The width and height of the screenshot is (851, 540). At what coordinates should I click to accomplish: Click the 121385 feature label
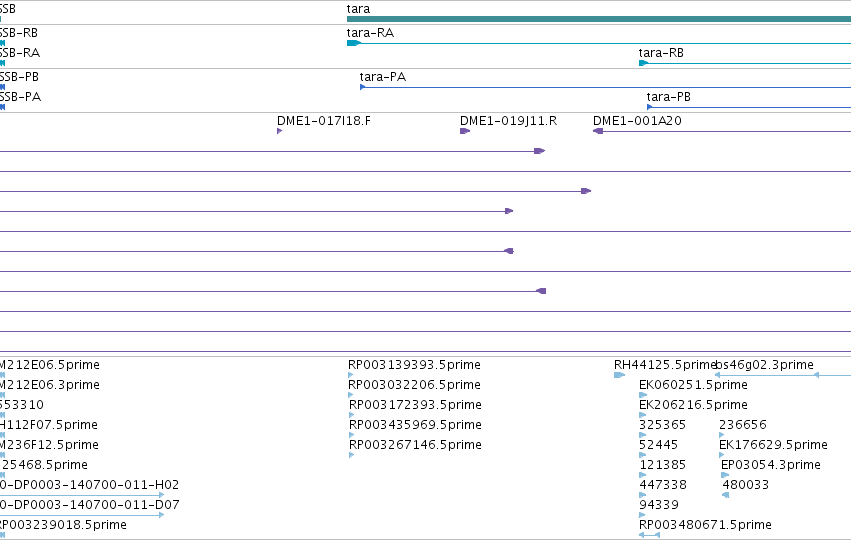click(x=662, y=465)
